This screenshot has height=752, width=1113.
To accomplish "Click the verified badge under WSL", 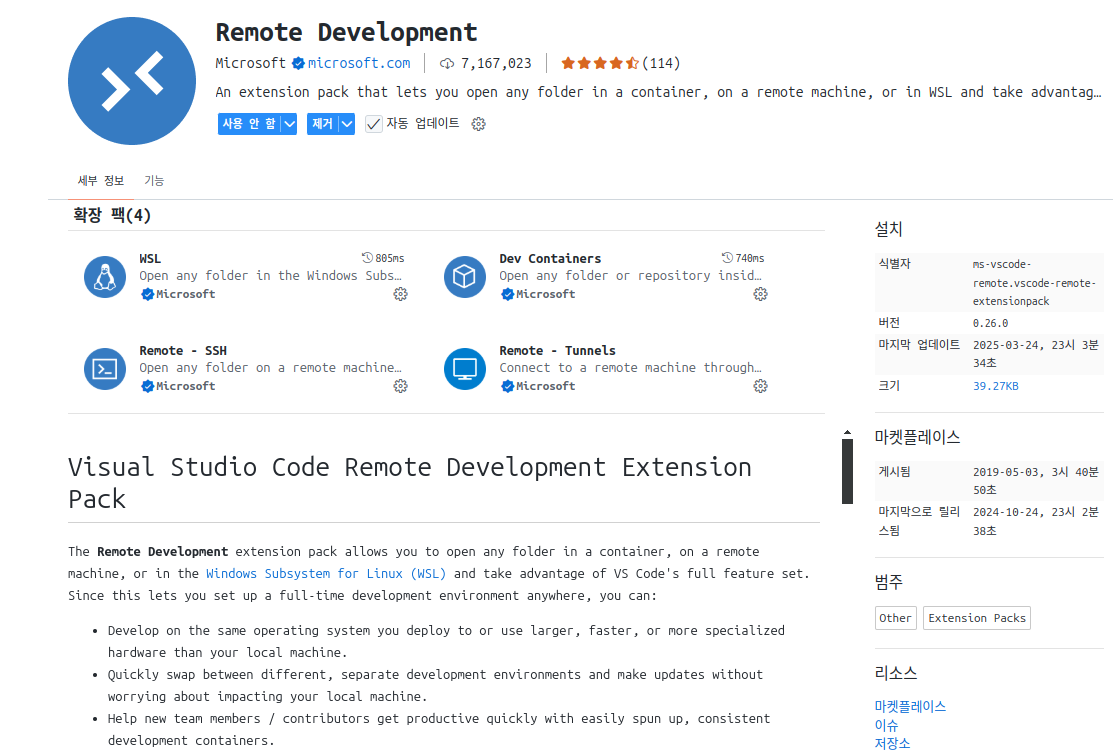I will click(147, 294).
